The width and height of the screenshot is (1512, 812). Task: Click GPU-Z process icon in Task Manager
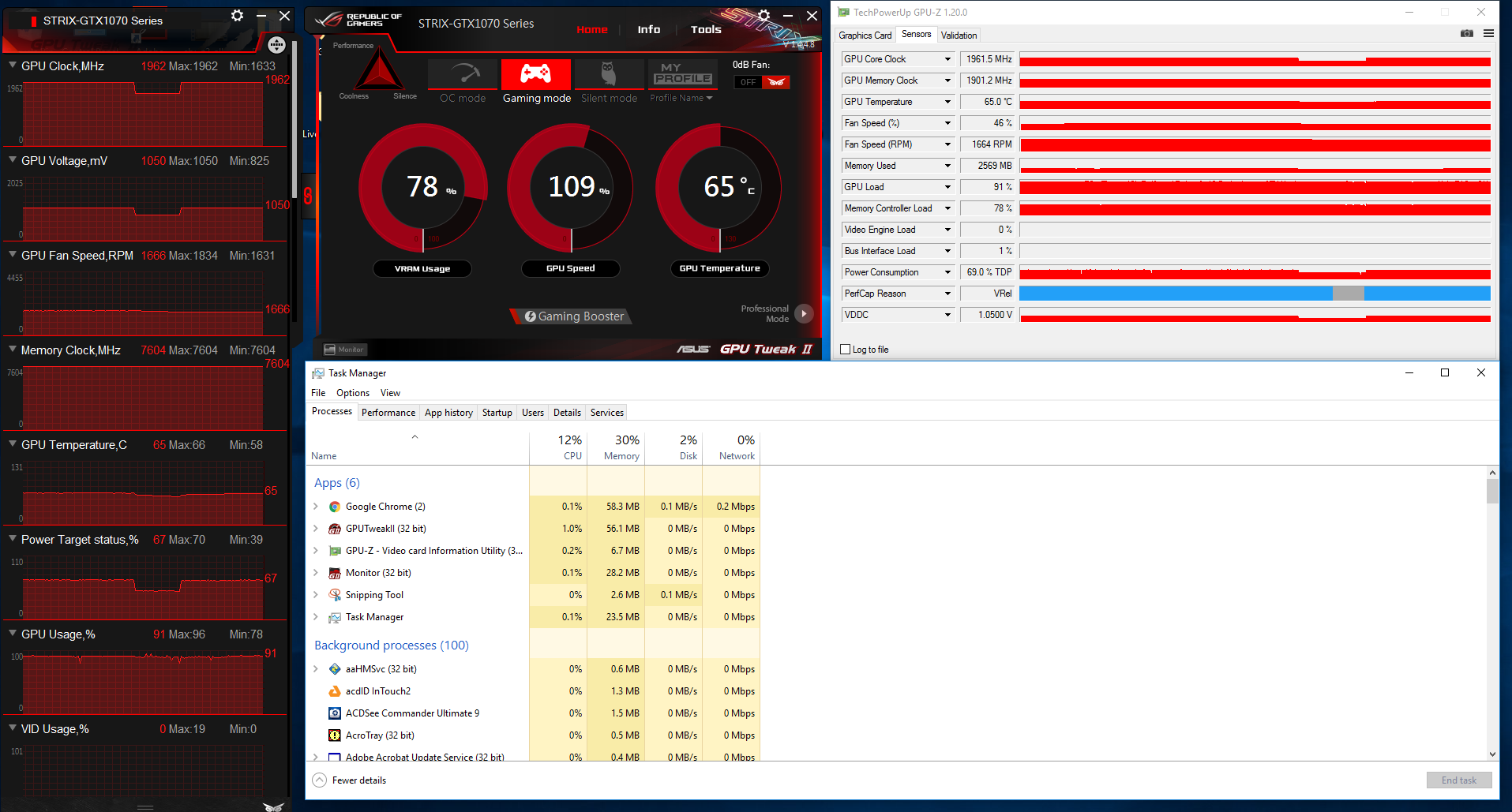pyautogui.click(x=335, y=551)
